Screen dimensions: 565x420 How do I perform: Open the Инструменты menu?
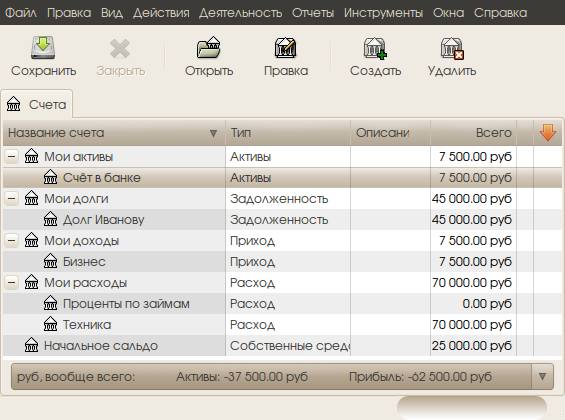pyautogui.click(x=383, y=13)
